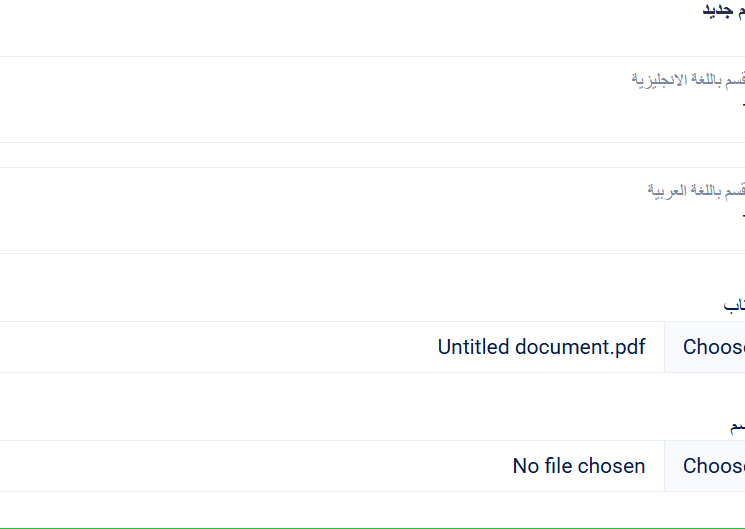This screenshot has width=745, height=529.
Task: Browse for a file in the 'No file chosen' input
Action: coord(712,466)
